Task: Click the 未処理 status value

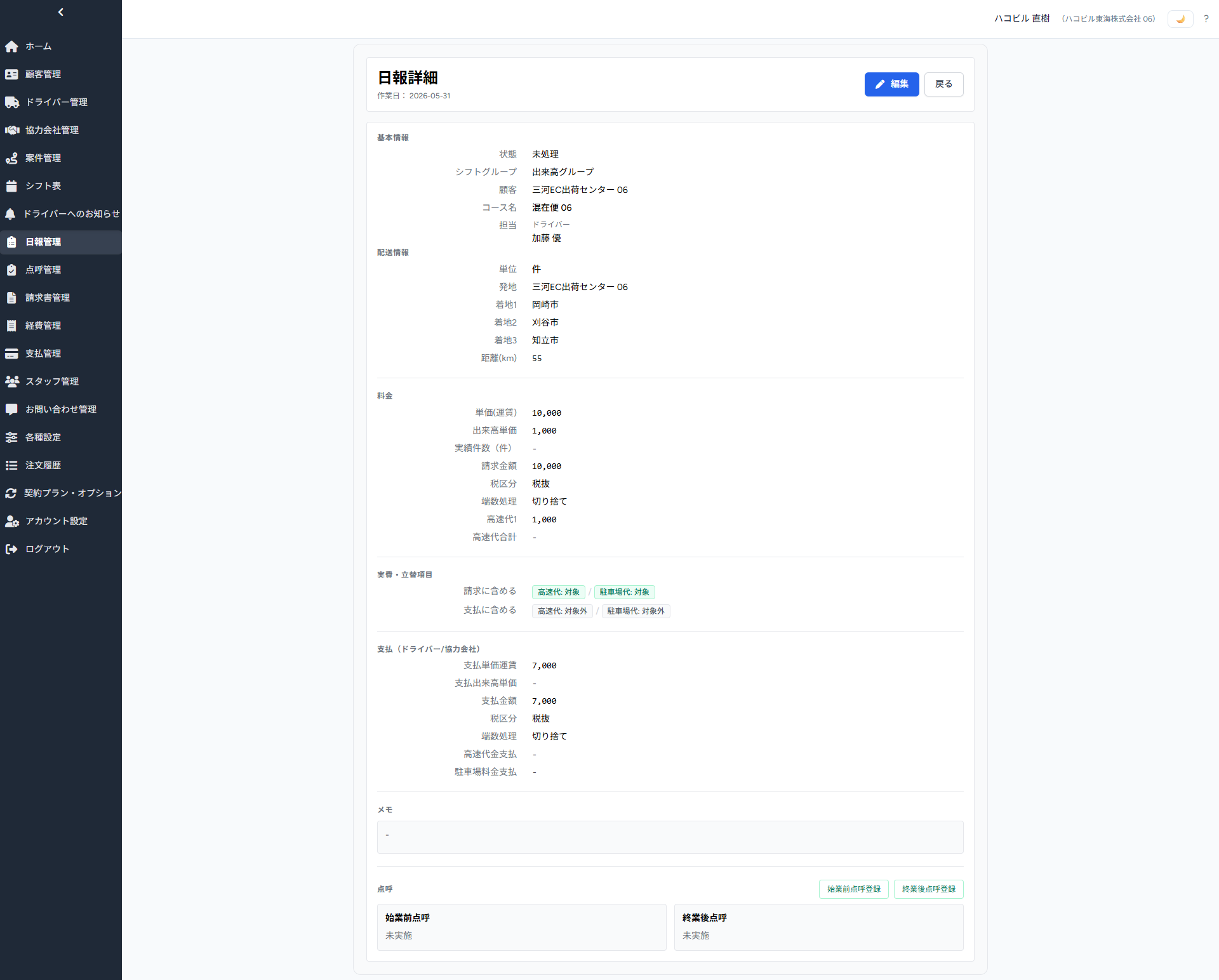Action: (545, 154)
